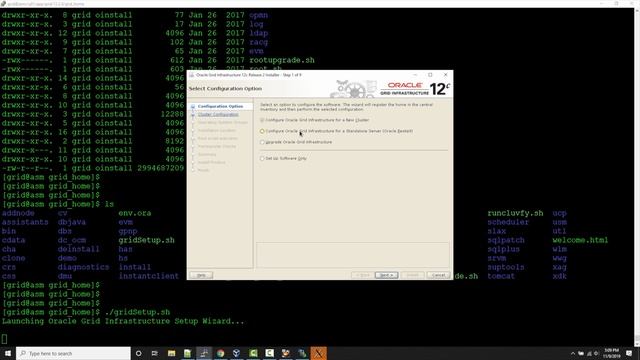Click the disabled Install button

pyautogui.click(x=412, y=275)
